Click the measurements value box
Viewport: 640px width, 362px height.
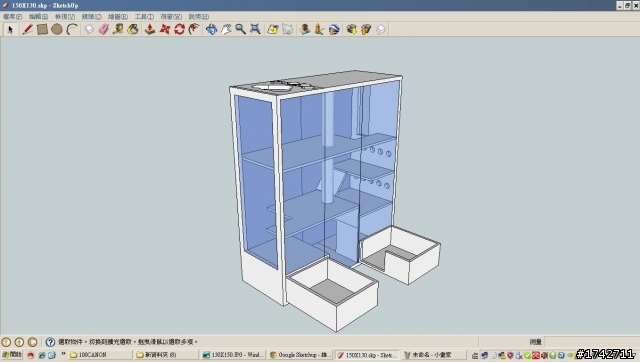591,342
